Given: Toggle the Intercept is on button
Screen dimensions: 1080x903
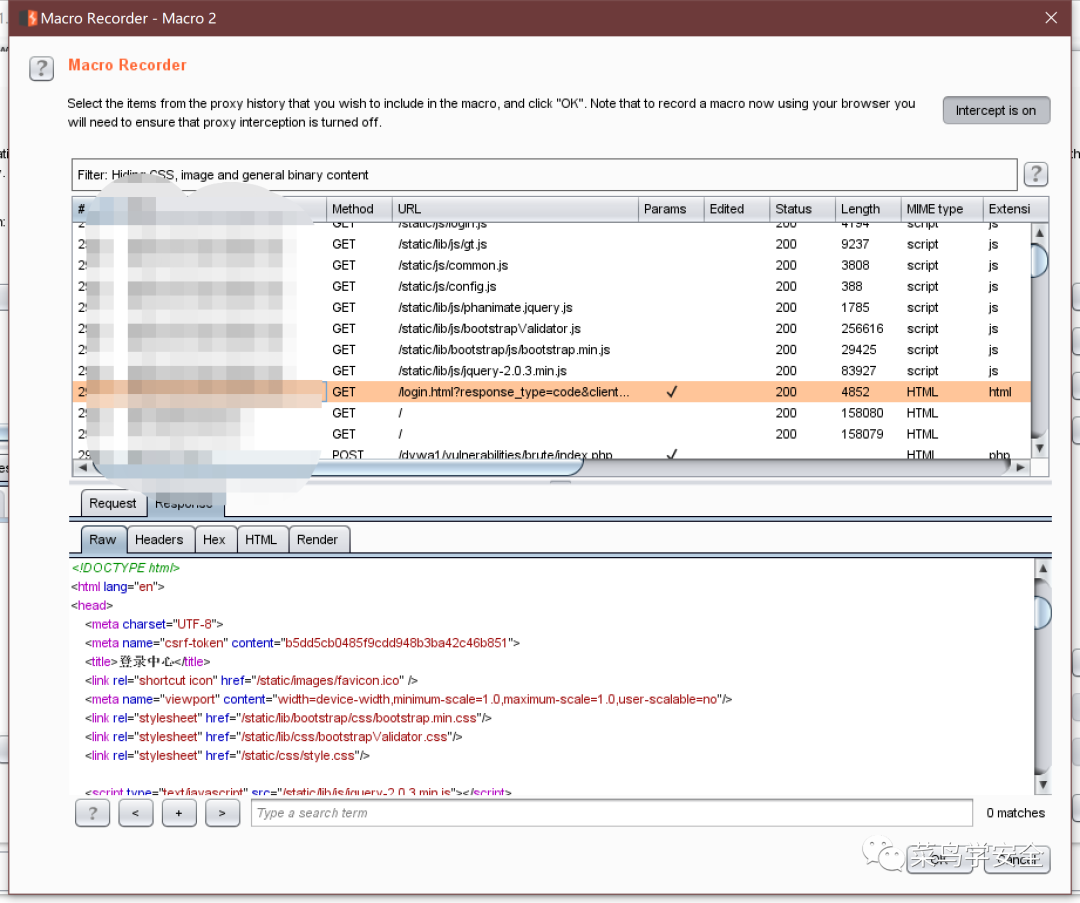Looking at the screenshot, I should pyautogui.click(x=995, y=110).
